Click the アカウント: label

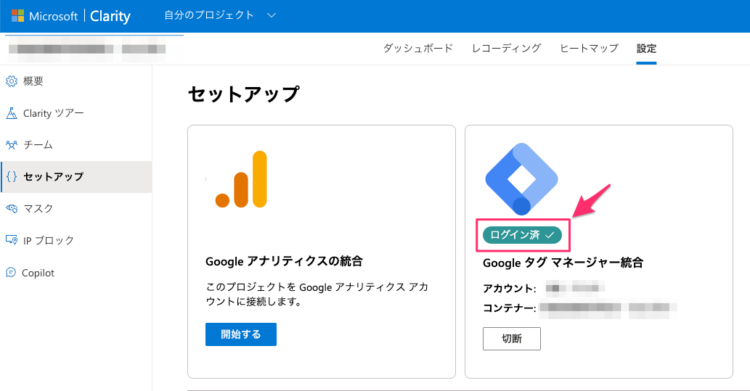pos(509,289)
